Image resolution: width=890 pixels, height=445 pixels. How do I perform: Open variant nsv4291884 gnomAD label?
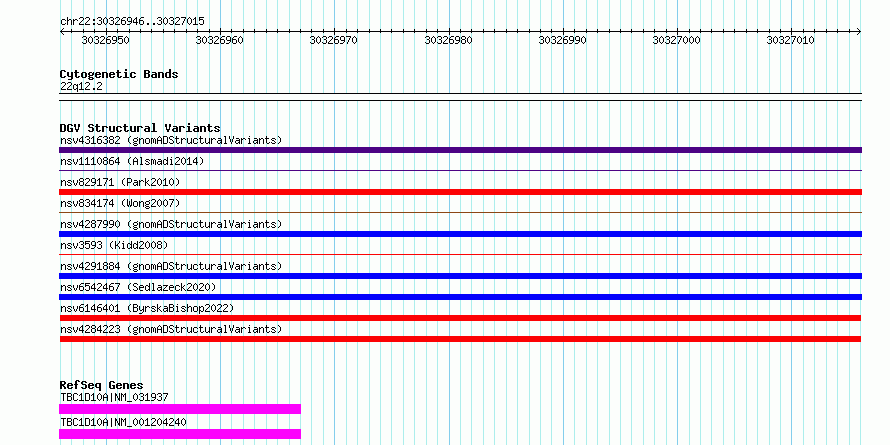point(171,266)
